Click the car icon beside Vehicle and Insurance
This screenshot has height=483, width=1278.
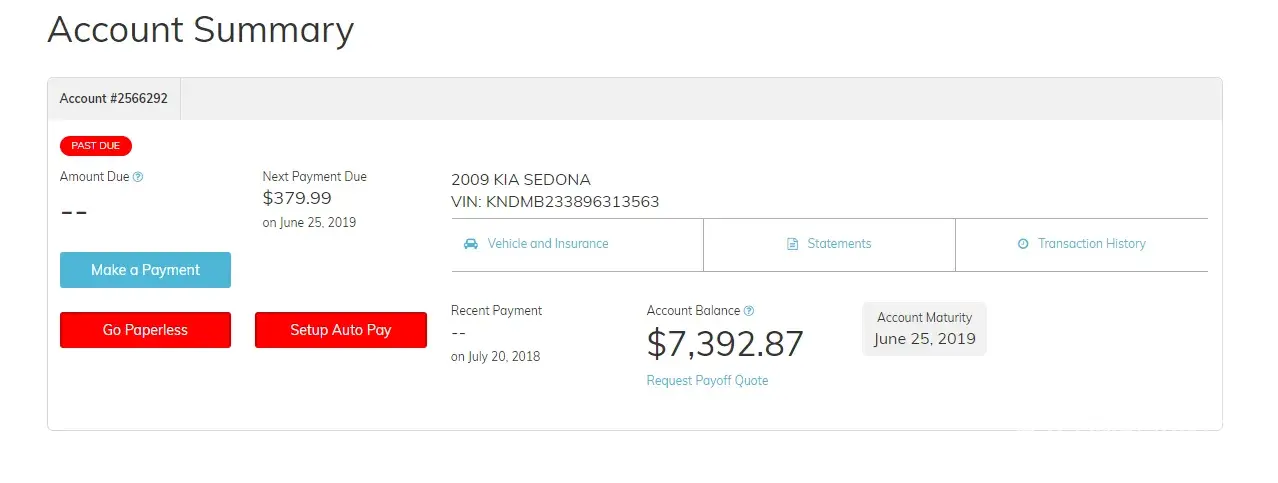pyautogui.click(x=471, y=244)
